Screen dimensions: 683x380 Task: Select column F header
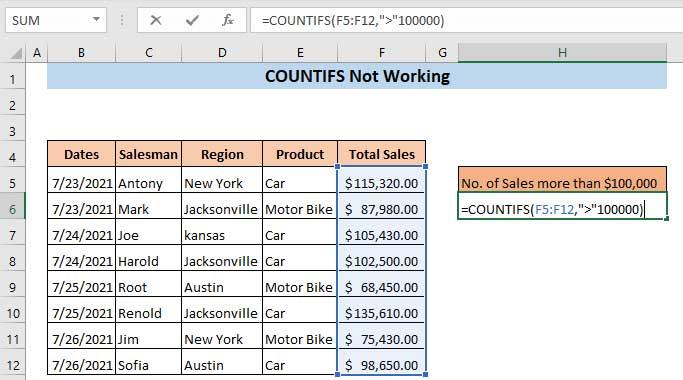[x=382, y=53]
